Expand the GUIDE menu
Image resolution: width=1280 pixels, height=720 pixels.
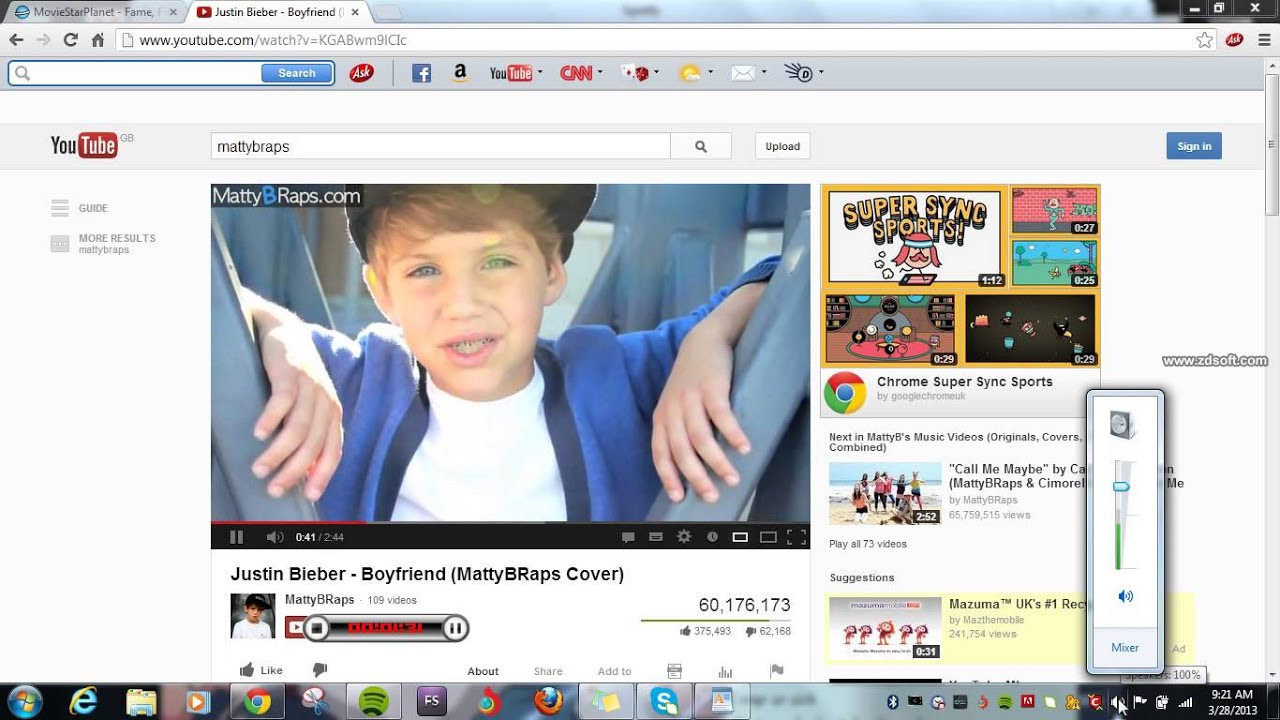80,208
